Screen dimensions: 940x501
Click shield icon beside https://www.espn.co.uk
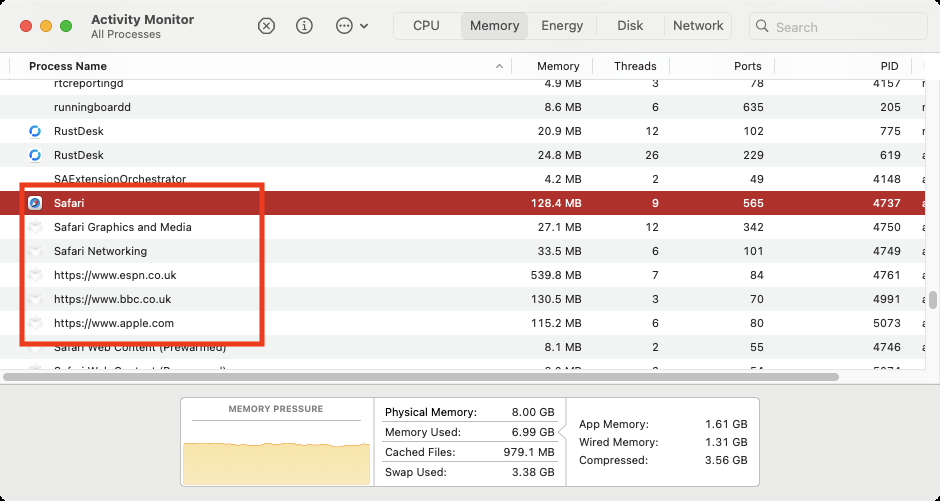pyautogui.click(x=35, y=275)
